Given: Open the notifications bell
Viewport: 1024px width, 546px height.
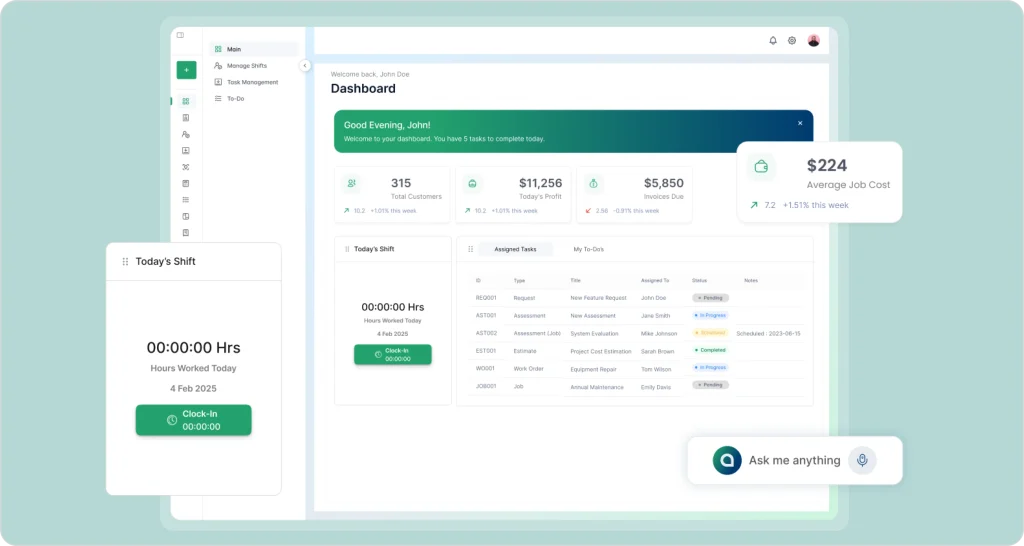Looking at the screenshot, I should point(773,40).
